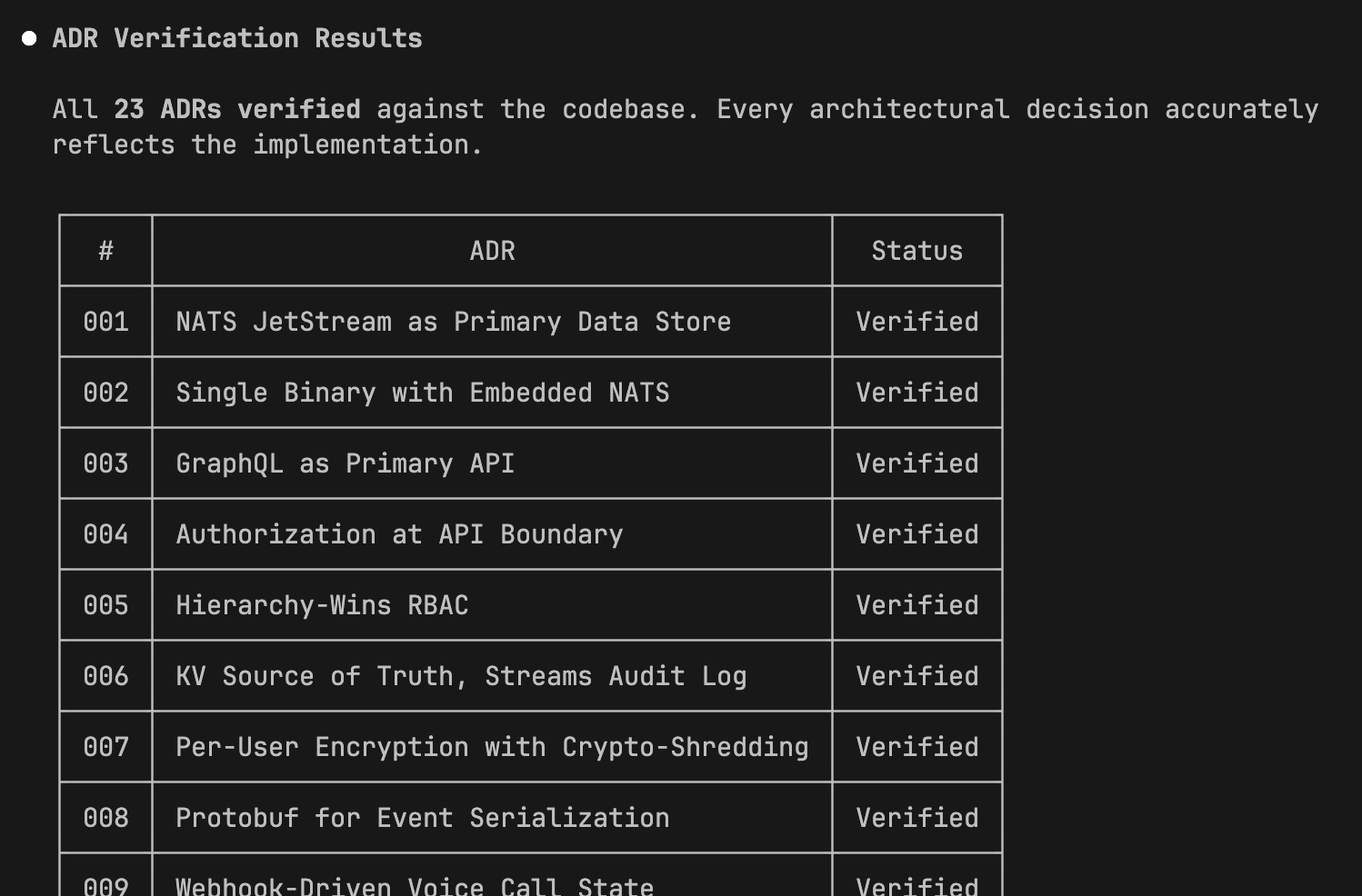Screen dimensions: 1362x896
Task: Click Verified status for ADR 003
Action: click(x=916, y=463)
